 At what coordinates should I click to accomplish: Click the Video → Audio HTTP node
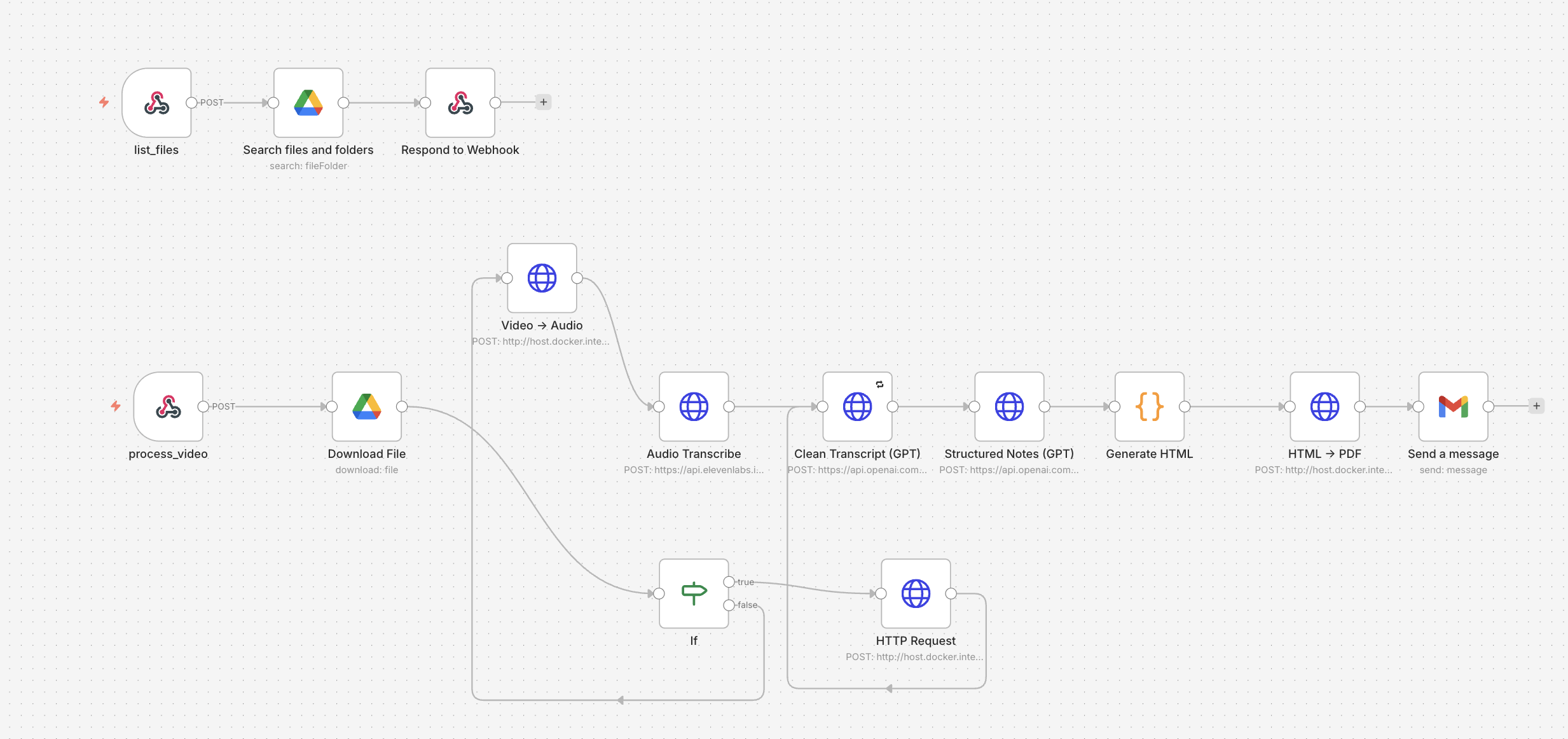542,278
